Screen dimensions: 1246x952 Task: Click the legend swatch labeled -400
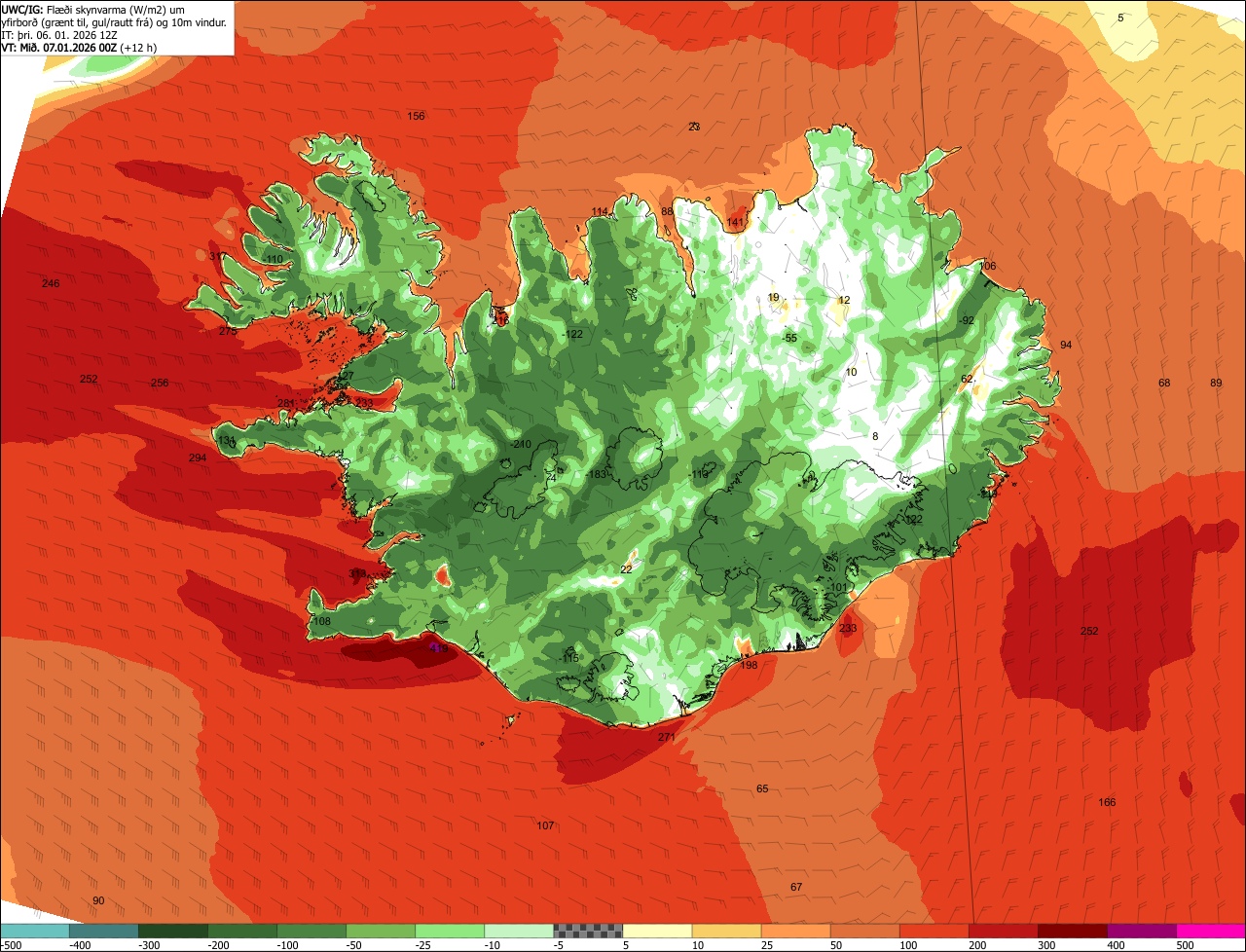point(104,931)
